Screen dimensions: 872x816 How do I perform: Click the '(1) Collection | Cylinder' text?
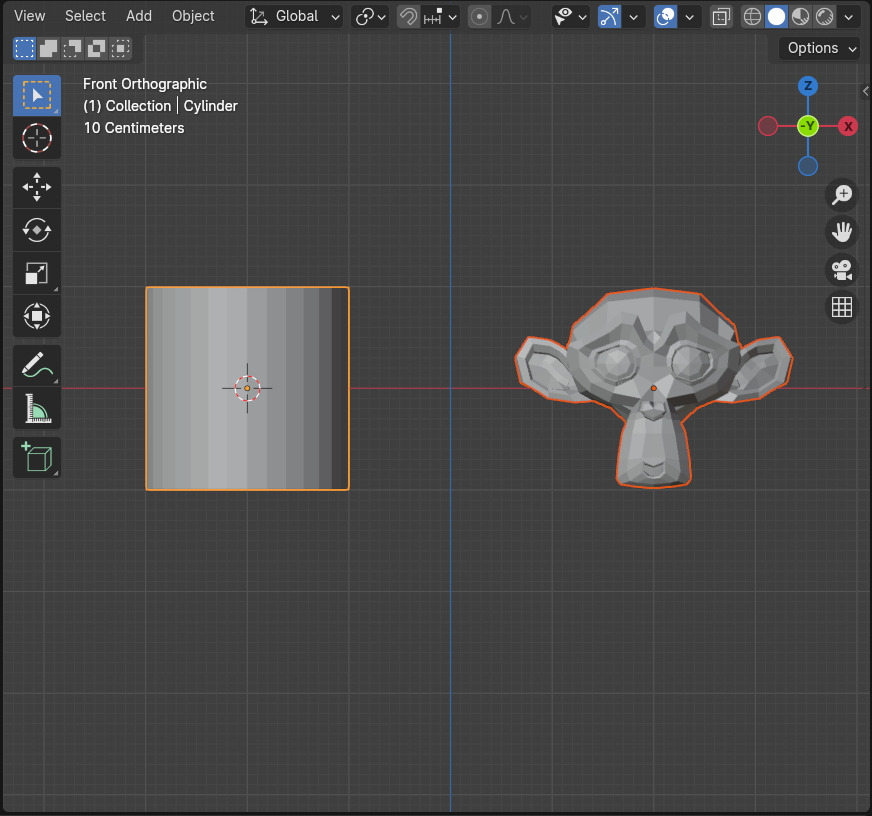(160, 106)
